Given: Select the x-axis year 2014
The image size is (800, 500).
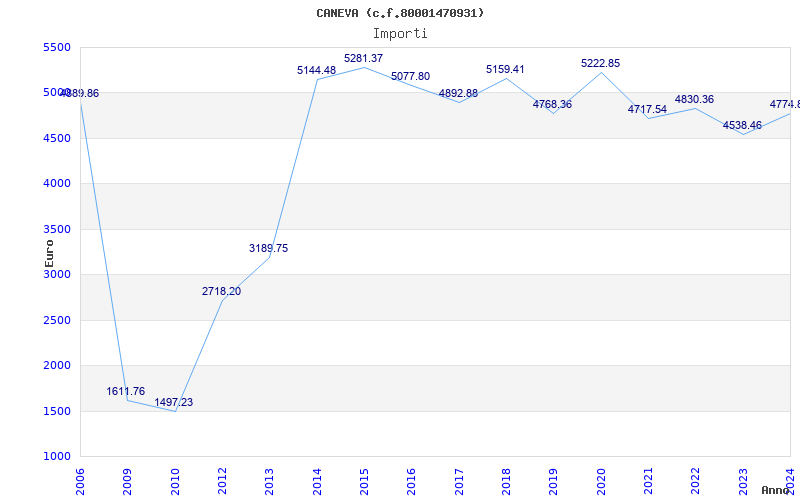Looking at the screenshot, I should pyautogui.click(x=317, y=482).
